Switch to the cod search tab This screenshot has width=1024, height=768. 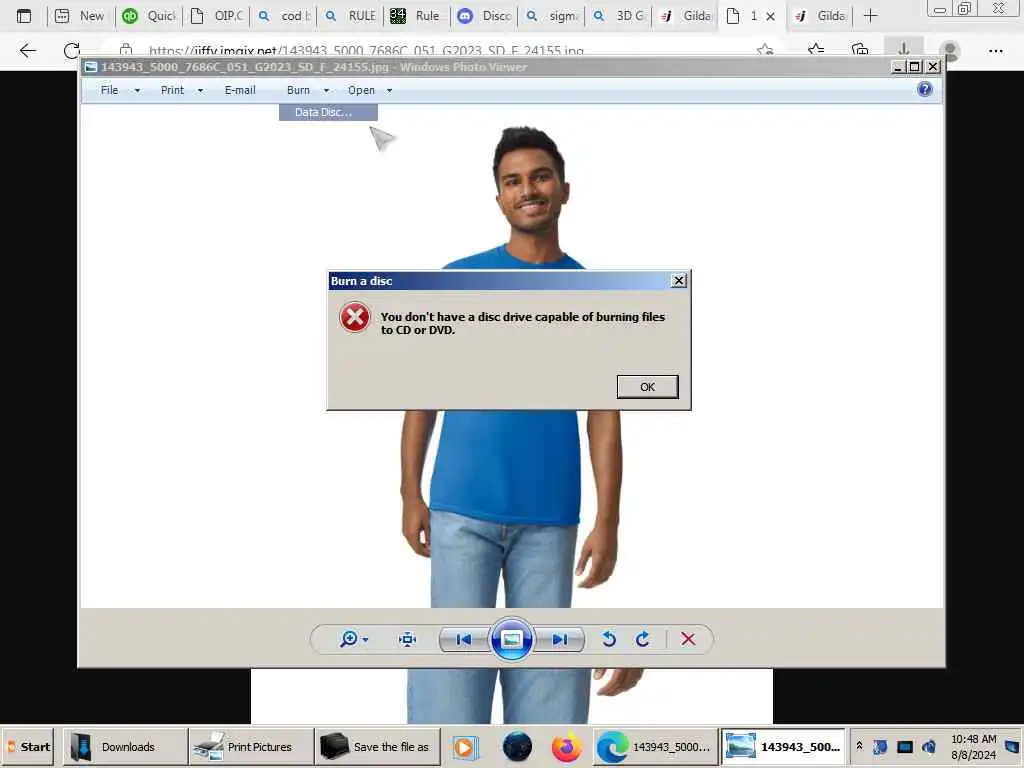(x=283, y=16)
